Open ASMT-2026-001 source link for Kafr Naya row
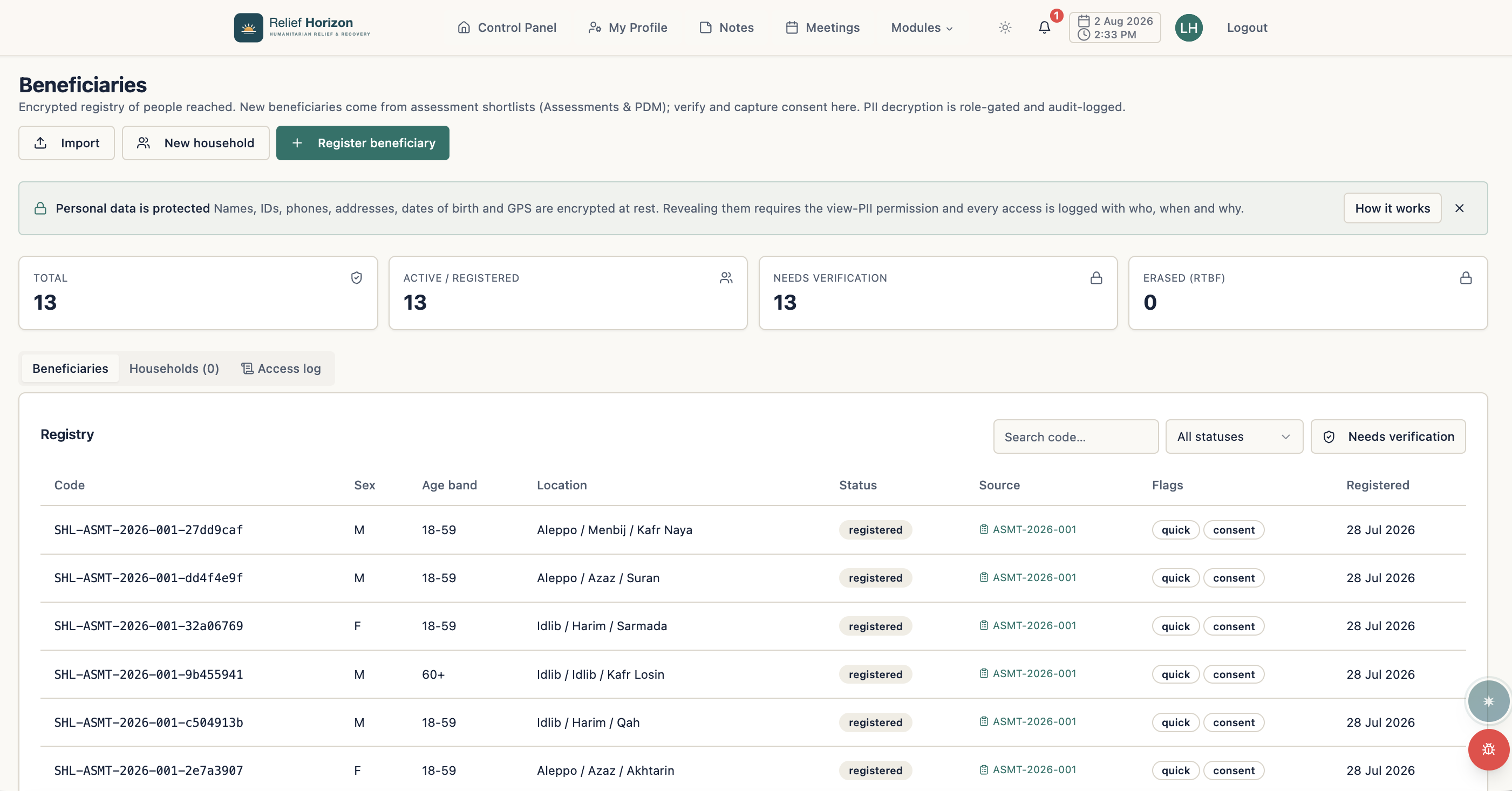Screen dimensions: 1512x791 coord(1028,529)
